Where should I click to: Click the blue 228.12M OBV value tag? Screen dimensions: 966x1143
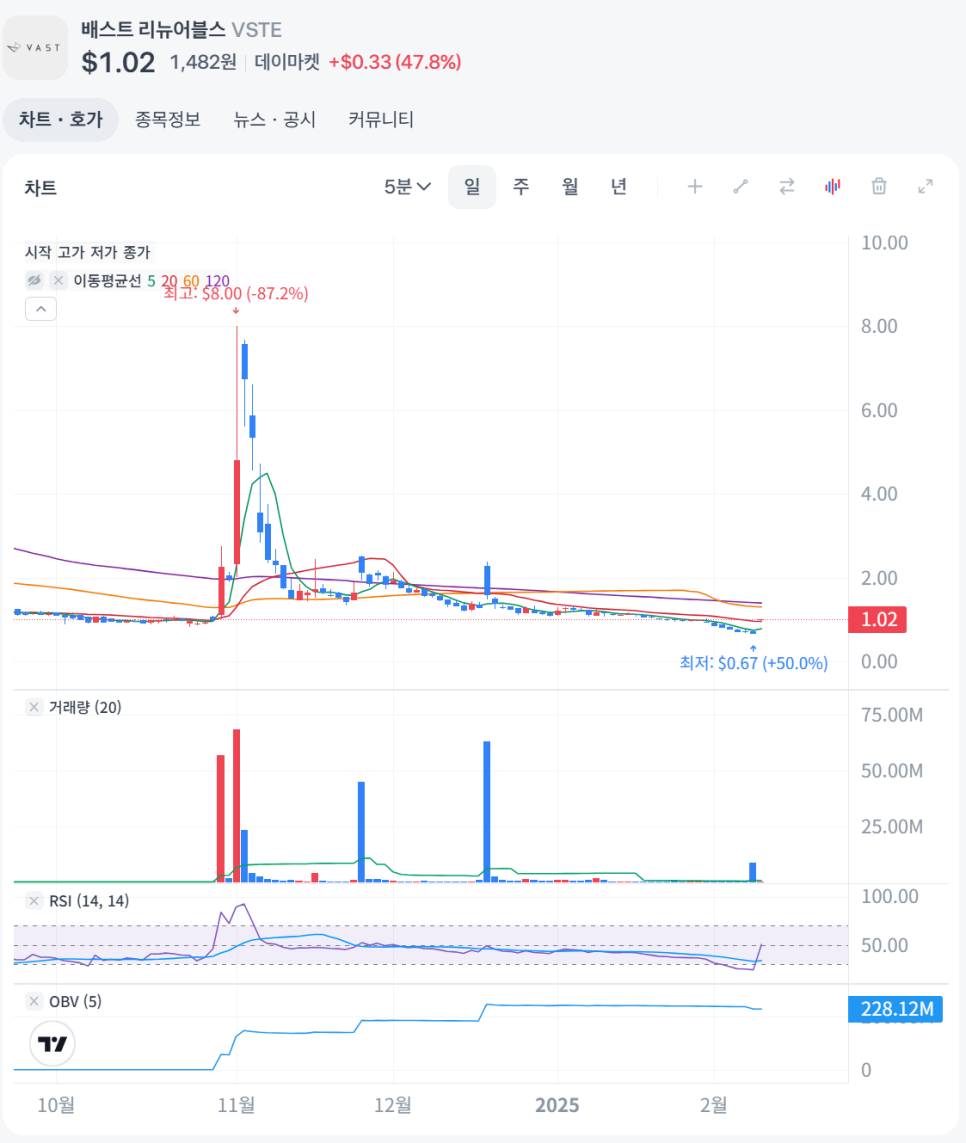[896, 1009]
